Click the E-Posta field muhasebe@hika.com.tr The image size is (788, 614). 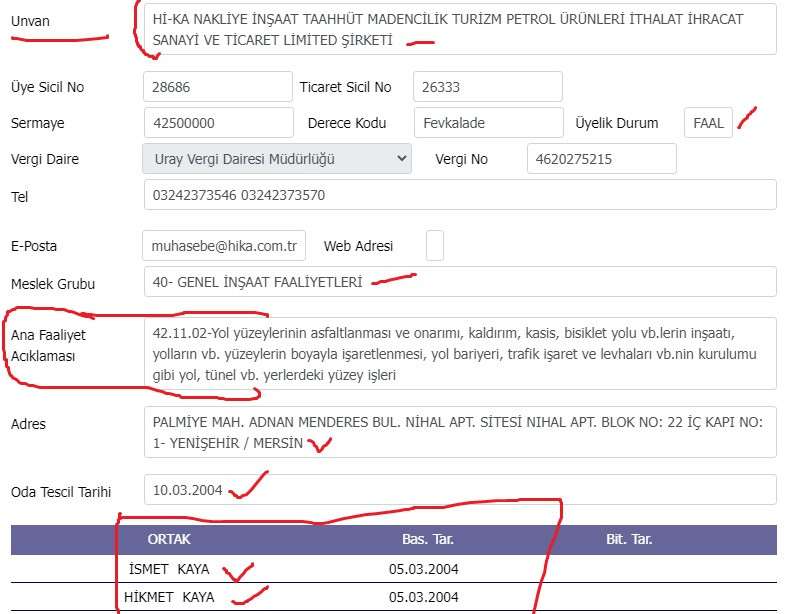pos(224,246)
